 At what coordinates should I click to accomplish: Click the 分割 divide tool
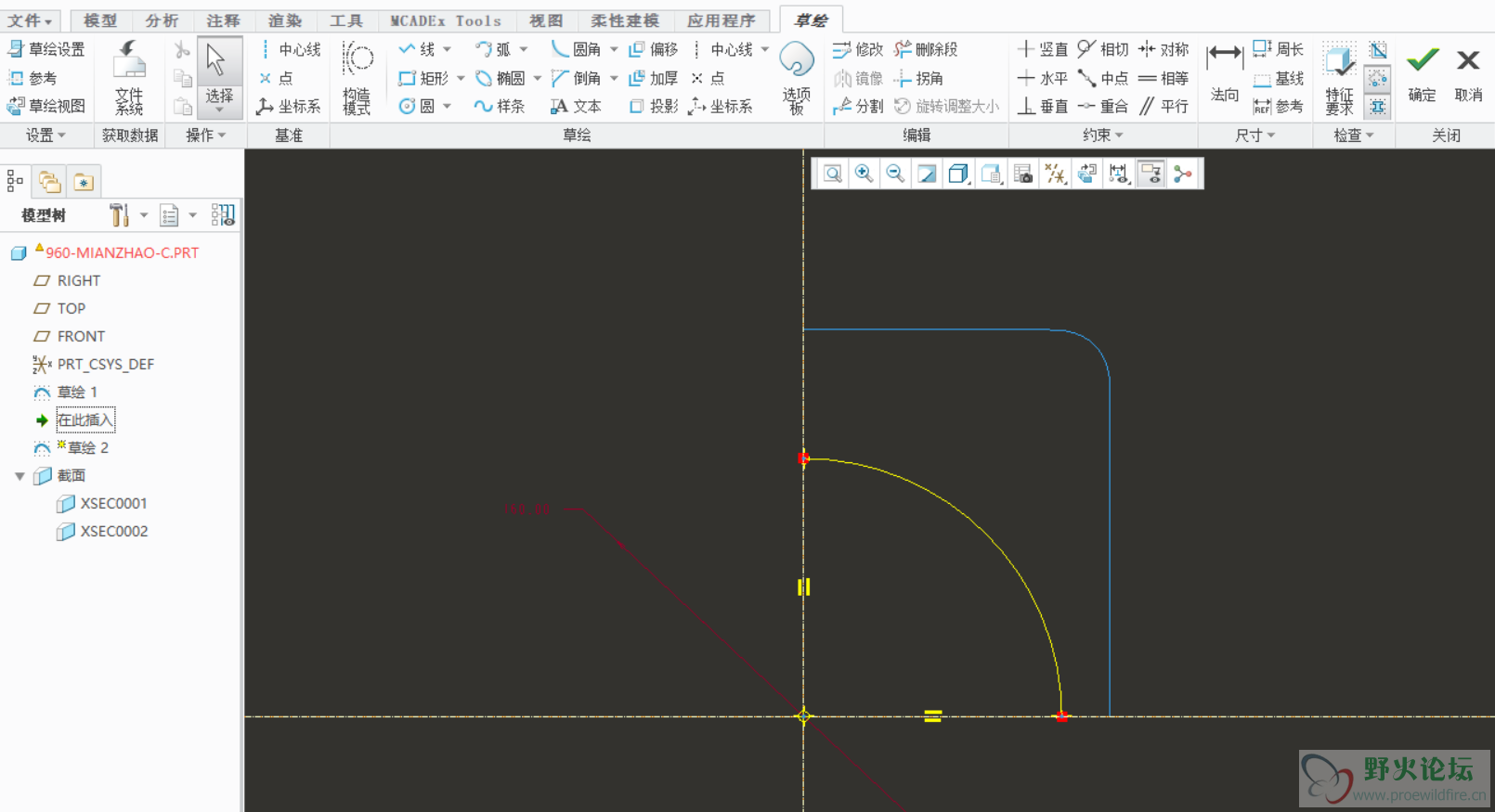click(858, 106)
